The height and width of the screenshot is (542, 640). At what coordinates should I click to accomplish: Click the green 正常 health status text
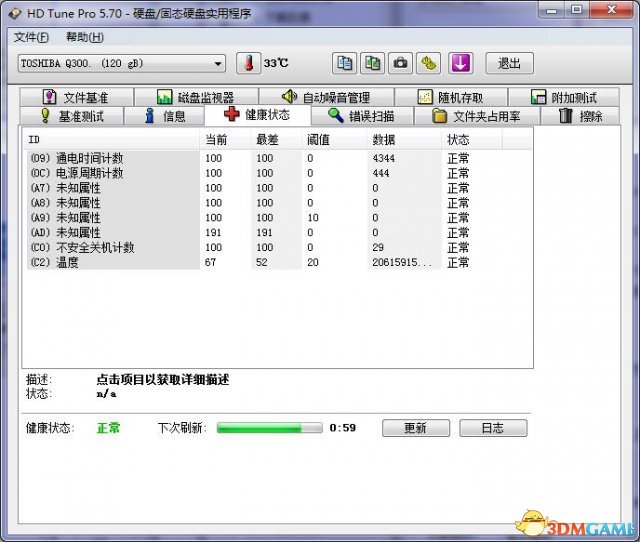tap(108, 428)
